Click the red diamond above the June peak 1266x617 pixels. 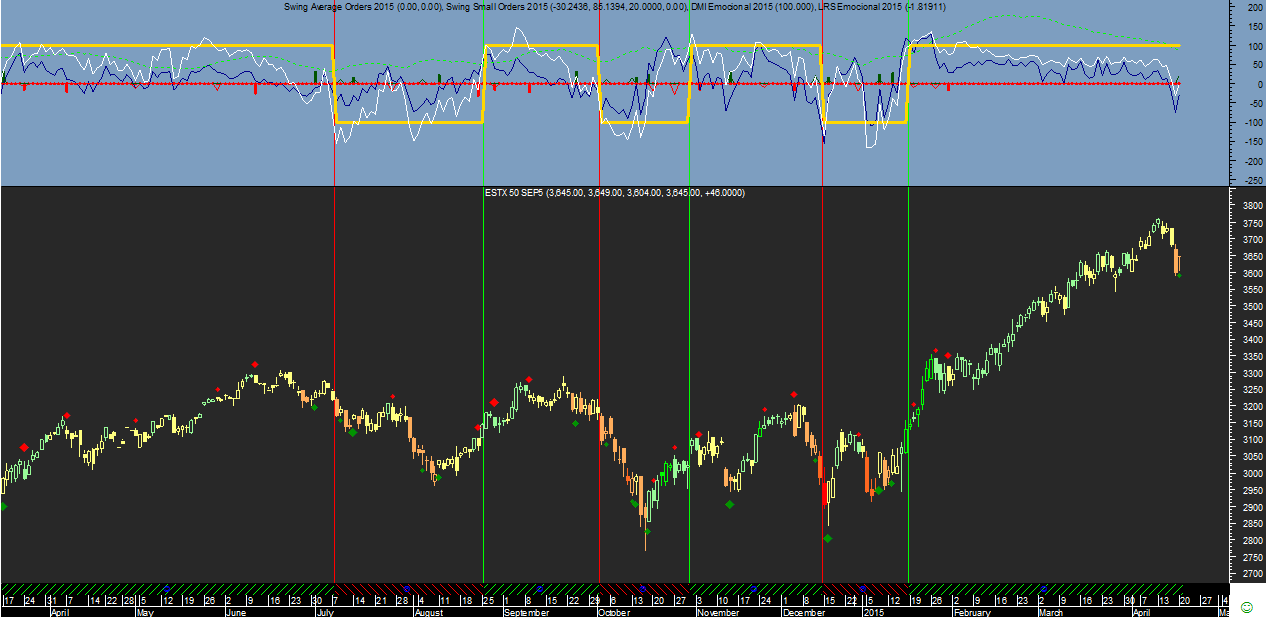(x=255, y=365)
